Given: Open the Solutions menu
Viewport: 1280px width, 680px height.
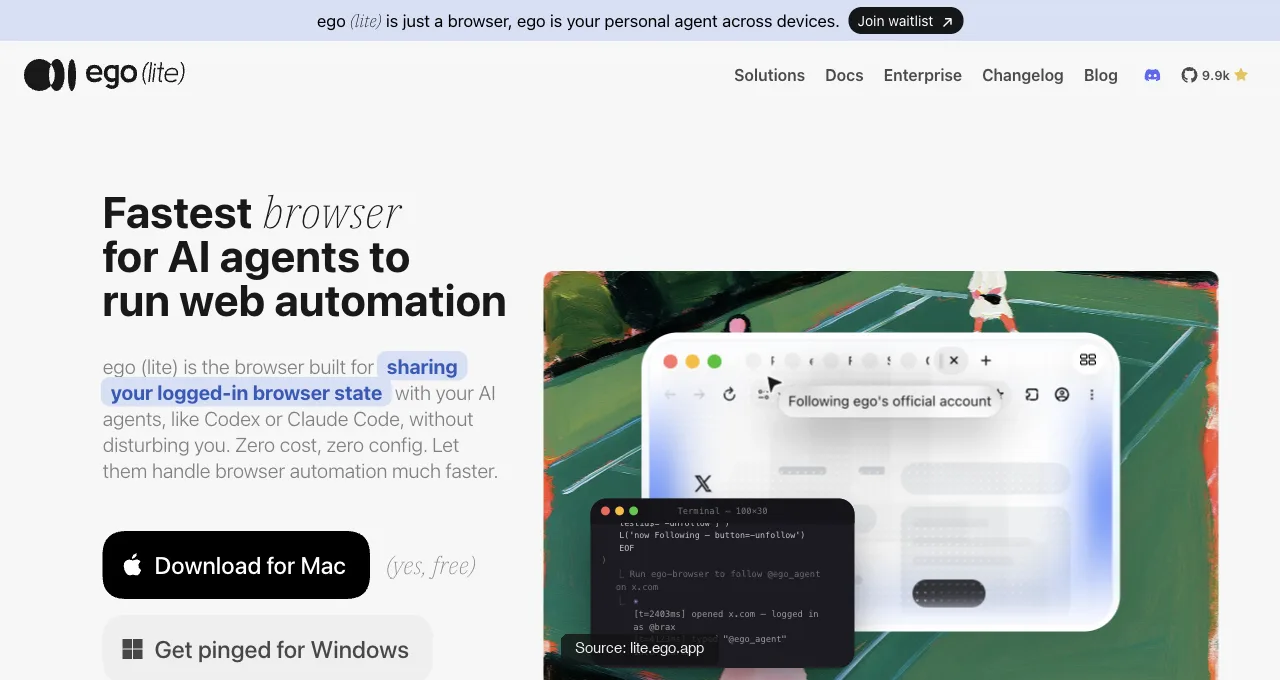Looking at the screenshot, I should click(x=769, y=75).
